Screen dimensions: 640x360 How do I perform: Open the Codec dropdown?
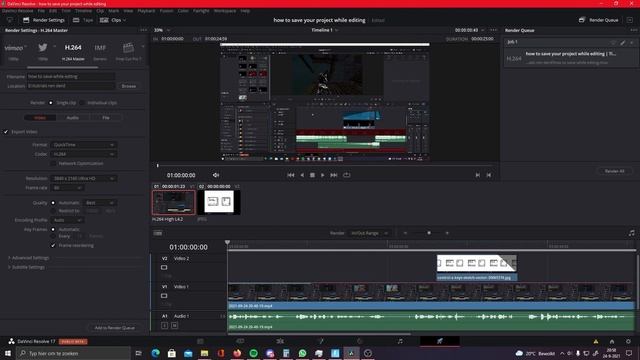[x=83, y=154]
